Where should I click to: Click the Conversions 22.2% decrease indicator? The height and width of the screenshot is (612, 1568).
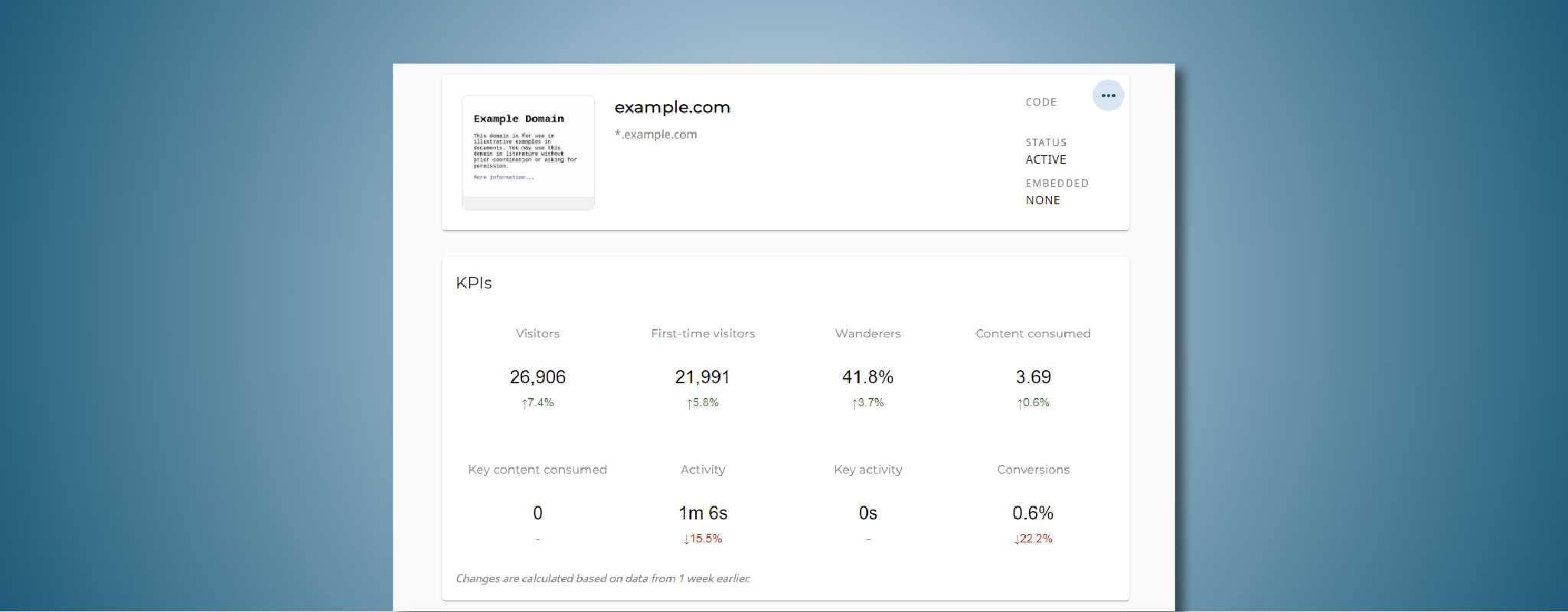coord(1033,539)
